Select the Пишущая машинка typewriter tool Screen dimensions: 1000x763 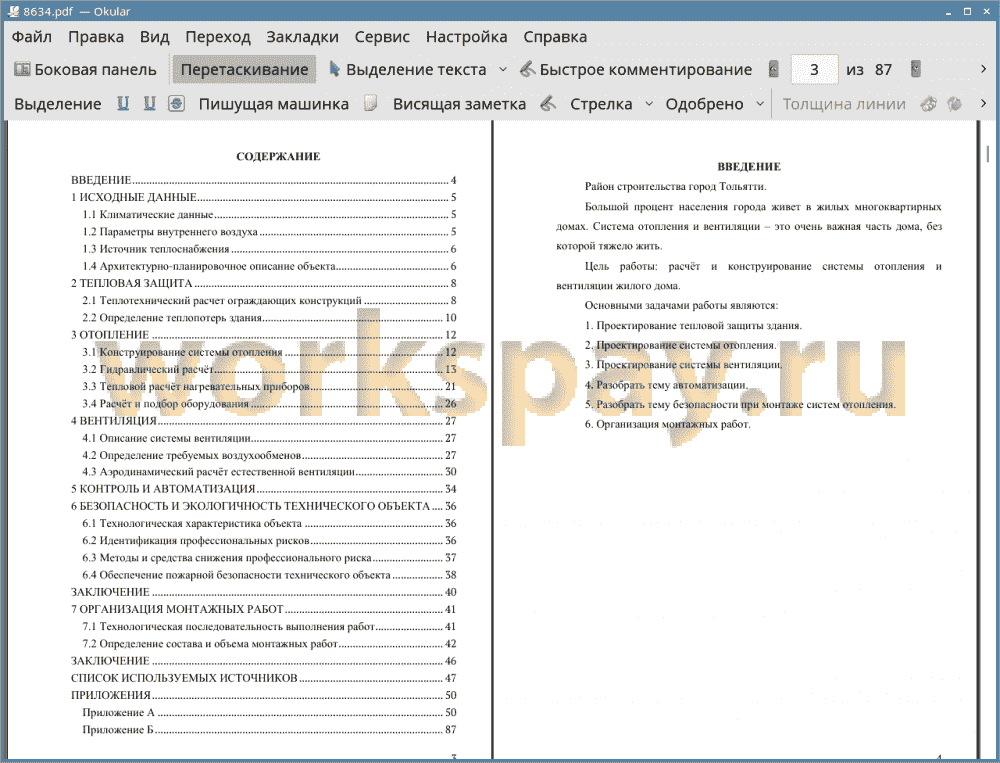(x=274, y=104)
